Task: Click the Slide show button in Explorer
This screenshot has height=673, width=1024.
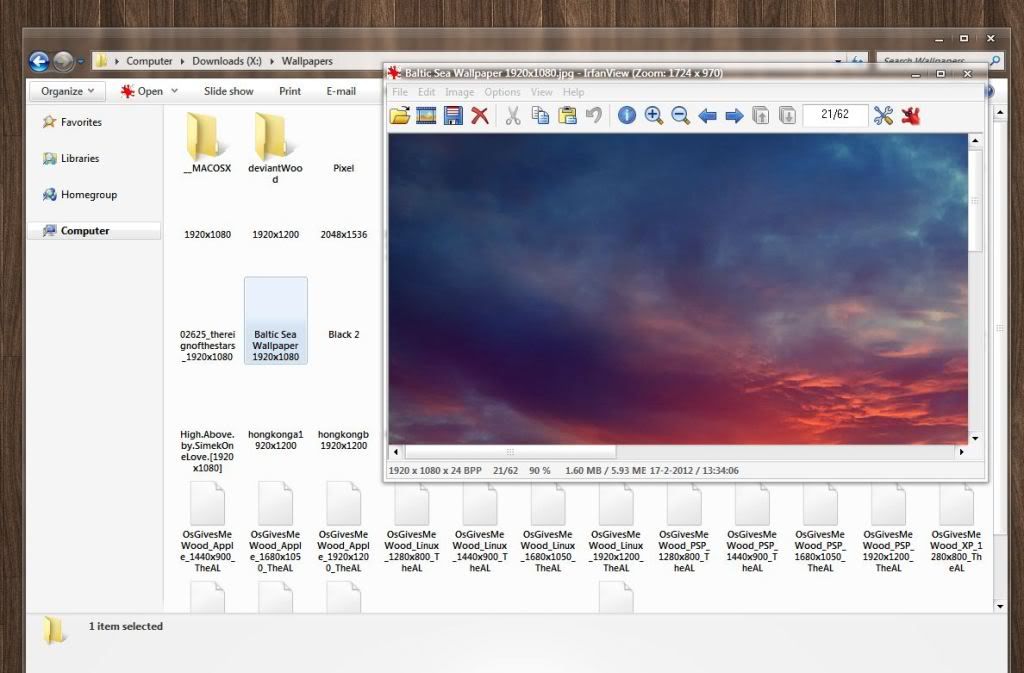Action: pos(228,91)
